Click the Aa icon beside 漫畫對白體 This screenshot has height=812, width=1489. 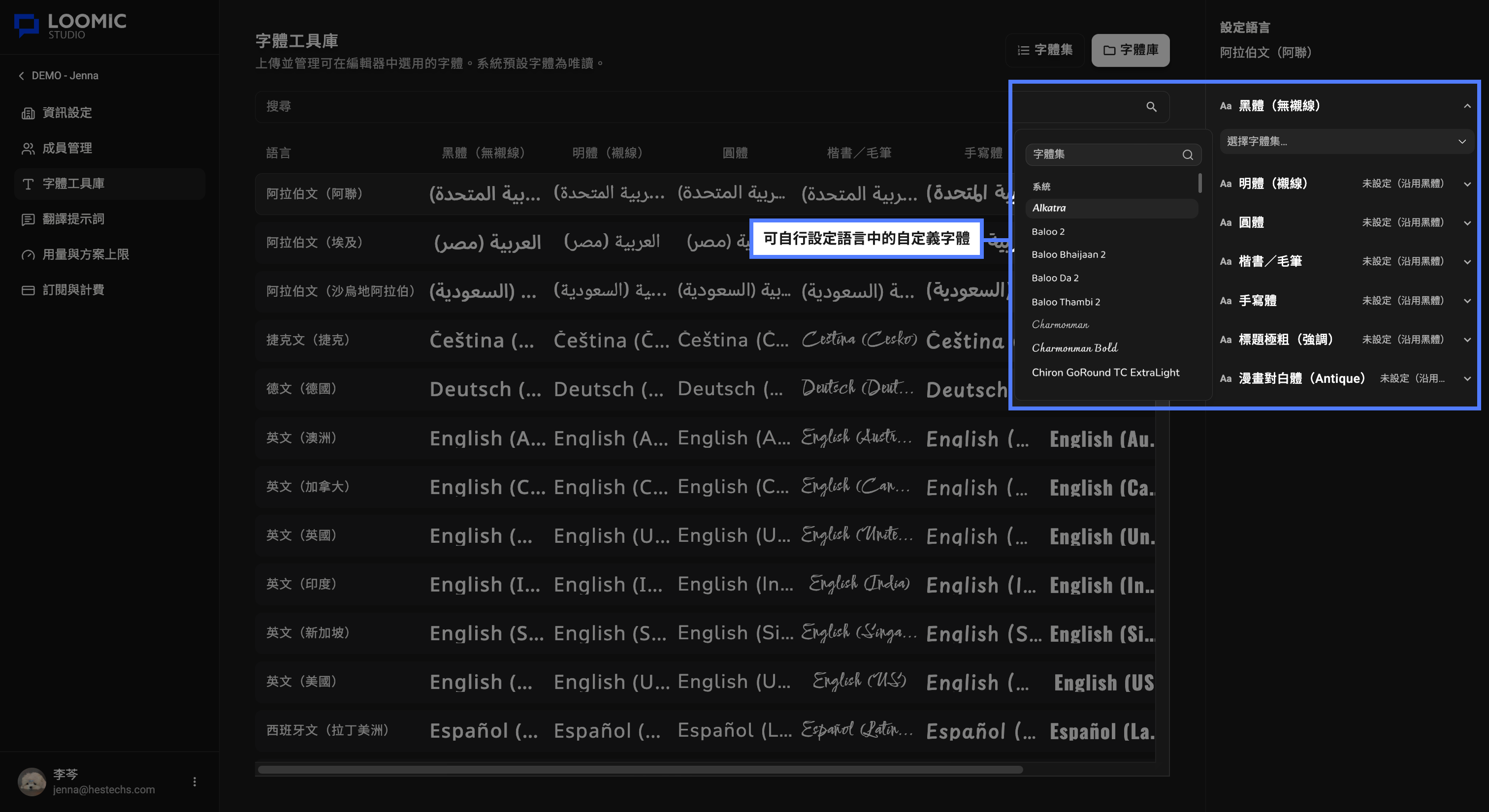tap(1225, 379)
